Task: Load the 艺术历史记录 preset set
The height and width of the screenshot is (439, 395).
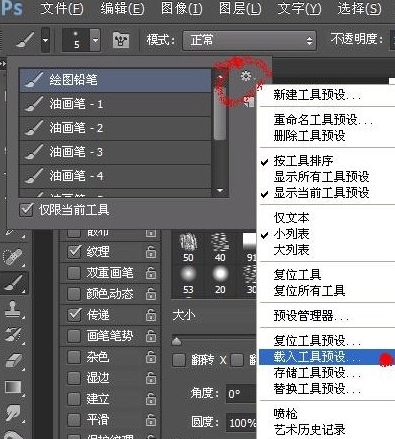Action: pos(309,430)
